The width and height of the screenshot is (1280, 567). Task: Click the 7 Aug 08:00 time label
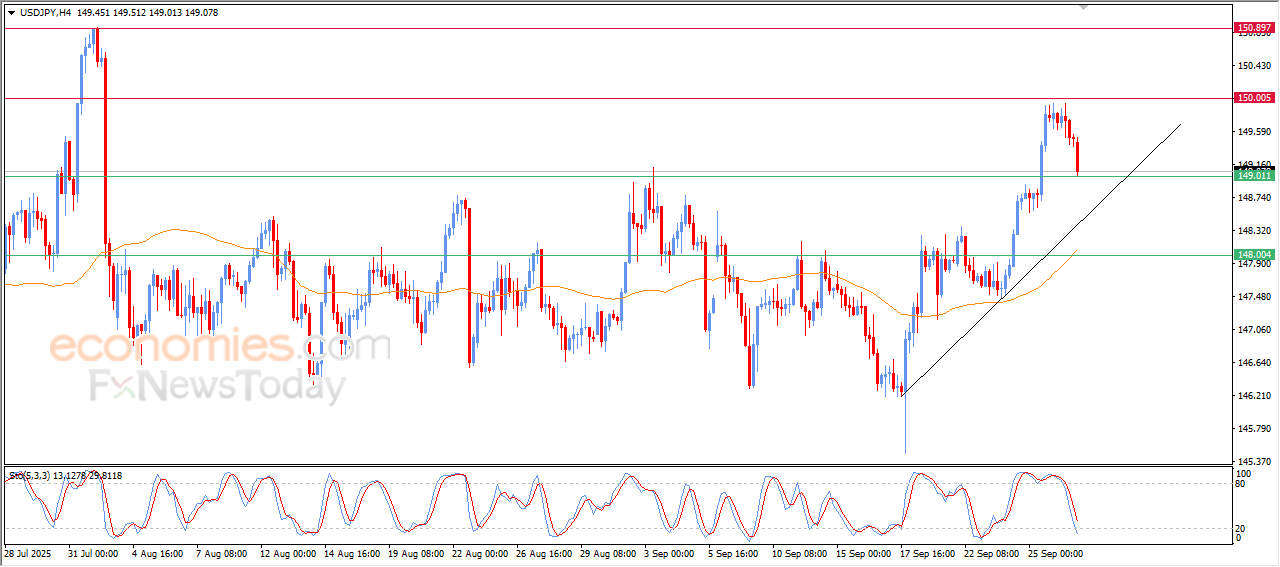(221, 553)
